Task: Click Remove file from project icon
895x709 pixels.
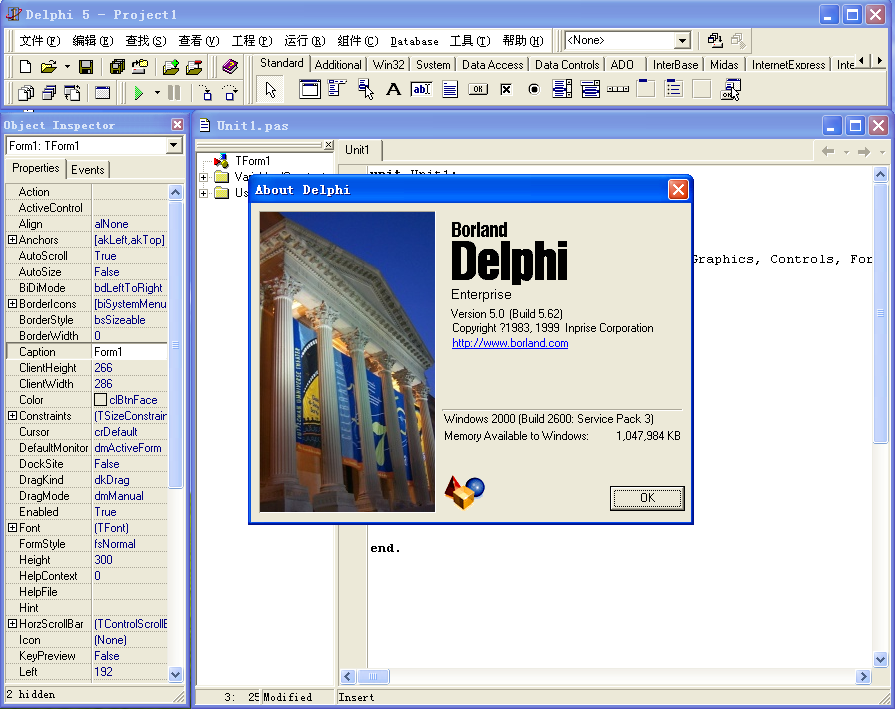Action: coord(194,67)
